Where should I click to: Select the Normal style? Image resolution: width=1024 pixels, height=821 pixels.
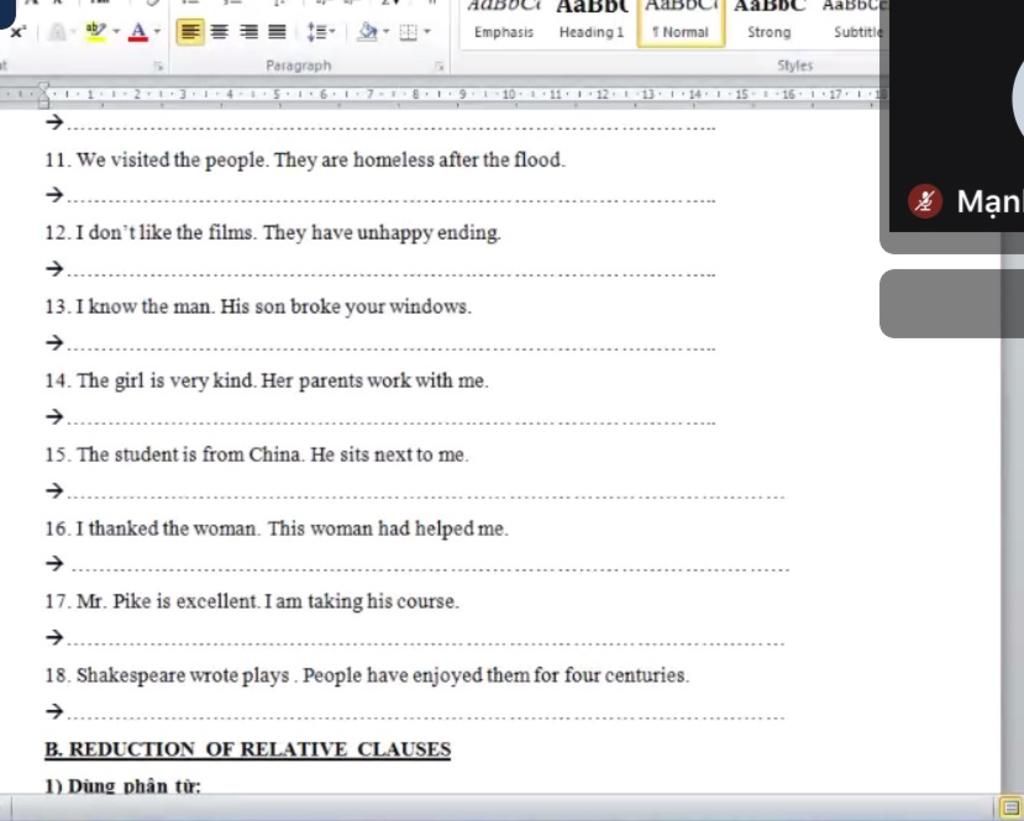coord(681,24)
